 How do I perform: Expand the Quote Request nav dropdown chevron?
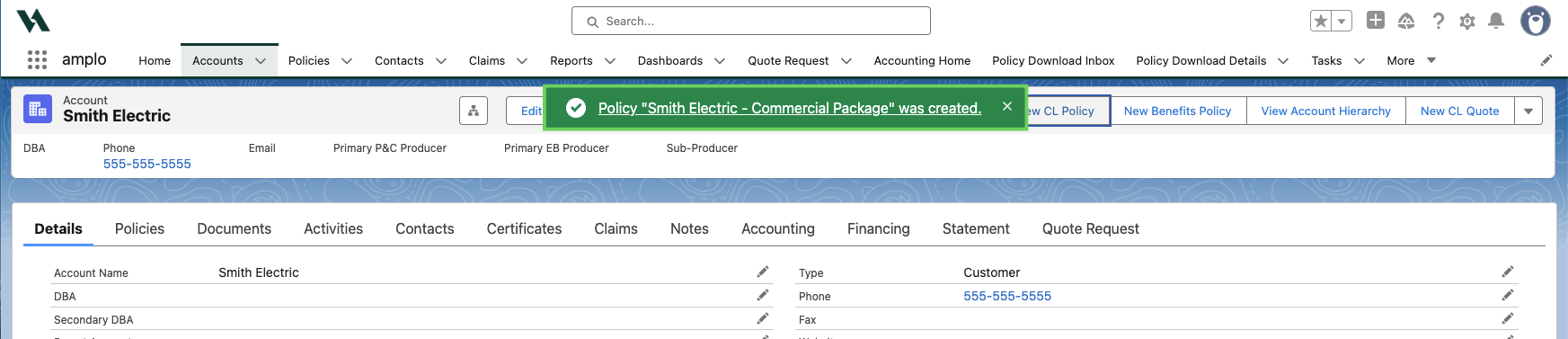click(x=846, y=61)
